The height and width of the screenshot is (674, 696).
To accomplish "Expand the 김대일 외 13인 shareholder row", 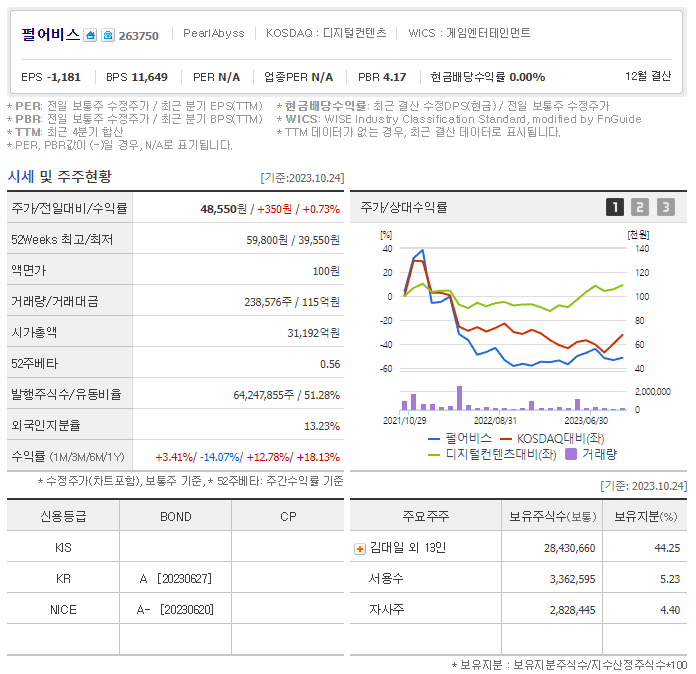I will point(360,549).
